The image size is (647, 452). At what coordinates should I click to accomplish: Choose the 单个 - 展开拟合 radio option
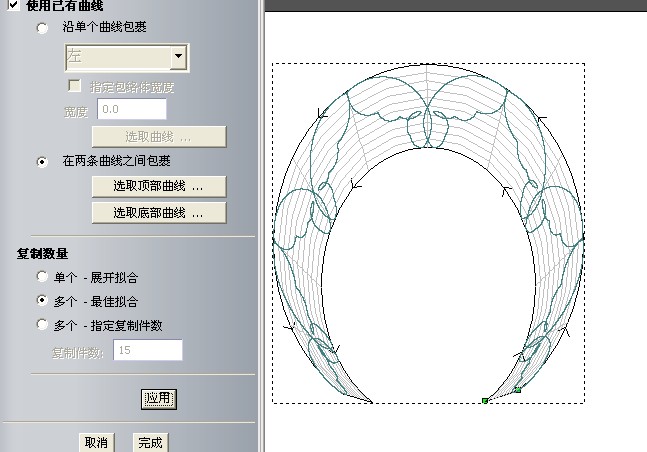[x=42, y=276]
